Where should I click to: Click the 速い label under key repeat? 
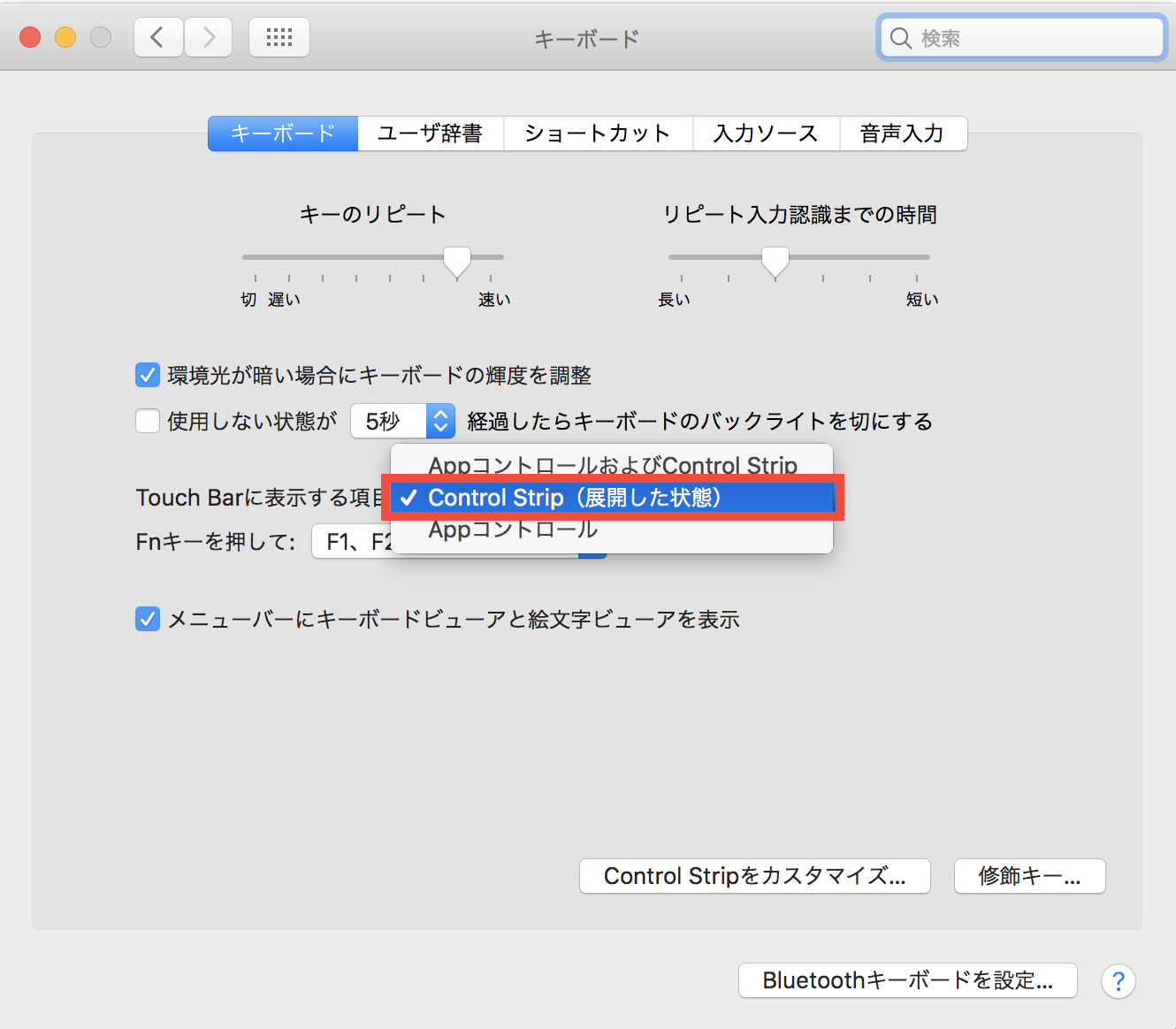click(x=494, y=300)
